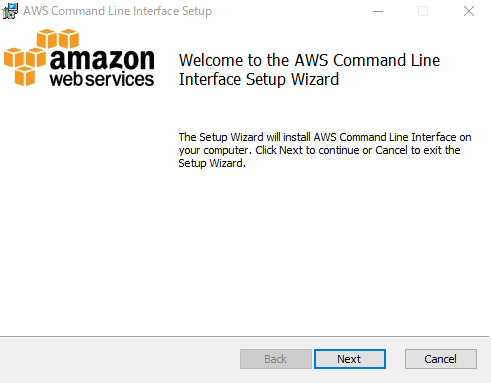Click the Amazon Web Services logo
The image size is (491, 383).
(x=79, y=58)
